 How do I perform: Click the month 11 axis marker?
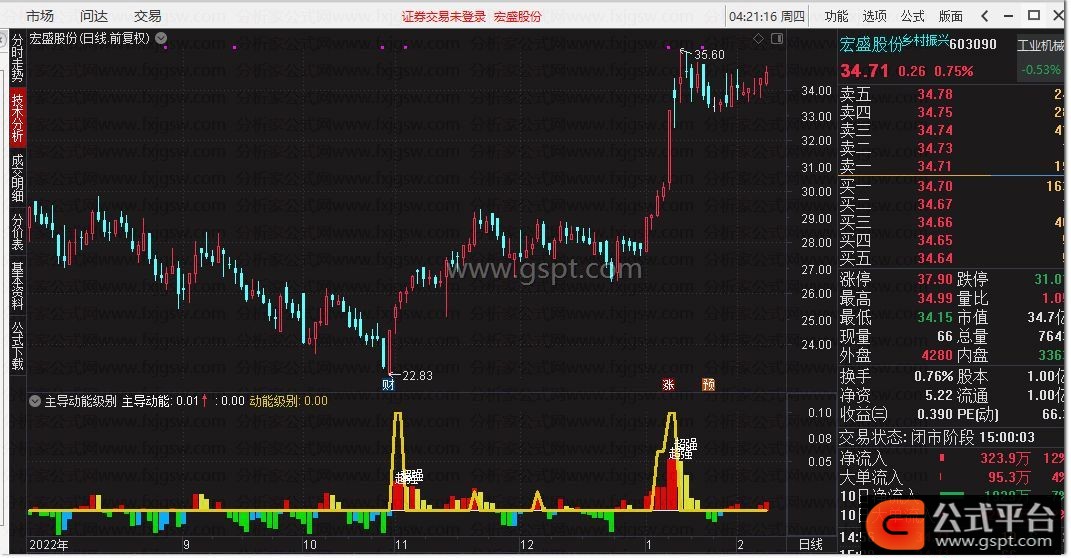tap(401, 545)
